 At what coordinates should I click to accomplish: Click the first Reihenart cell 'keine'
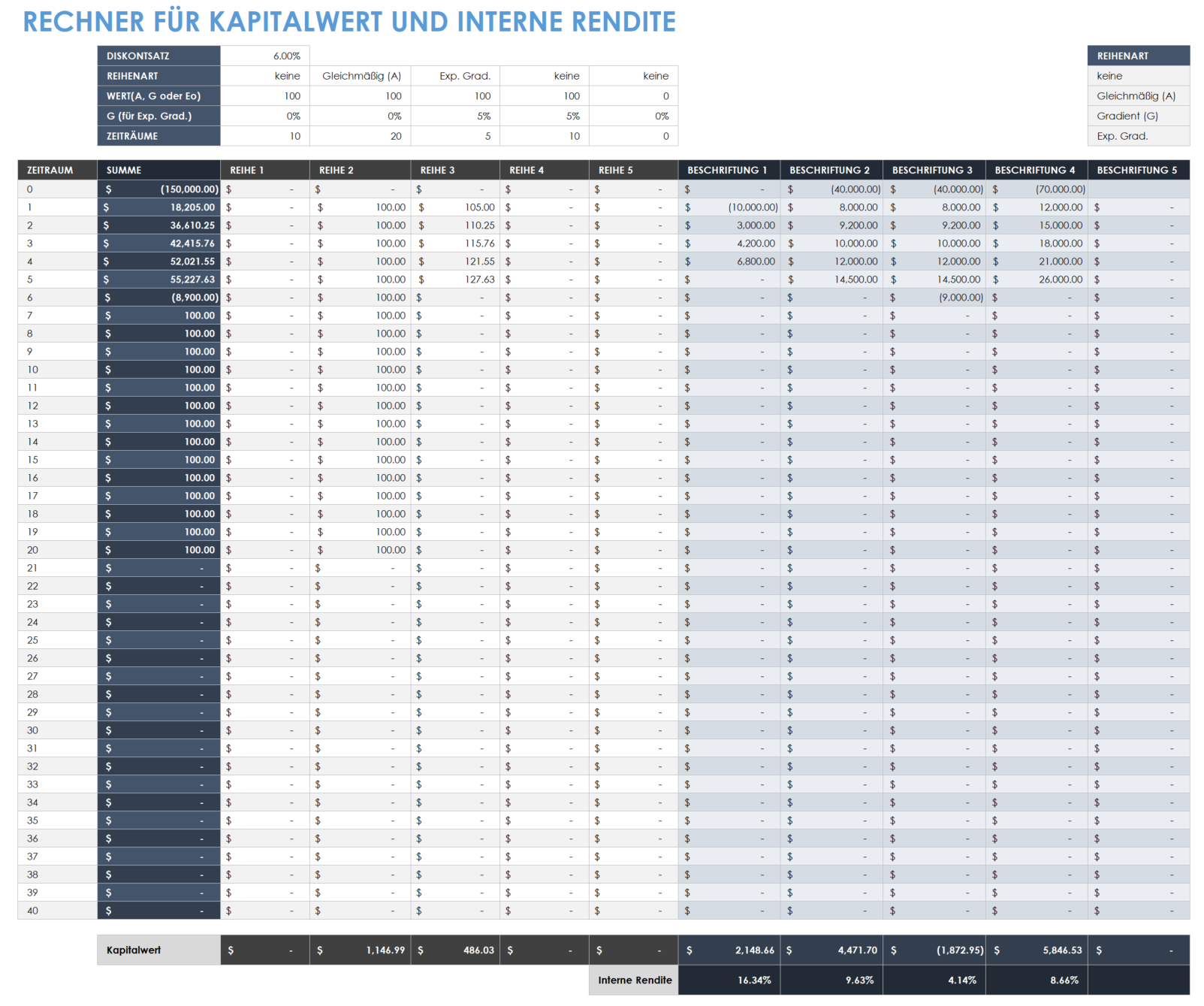(x=265, y=76)
